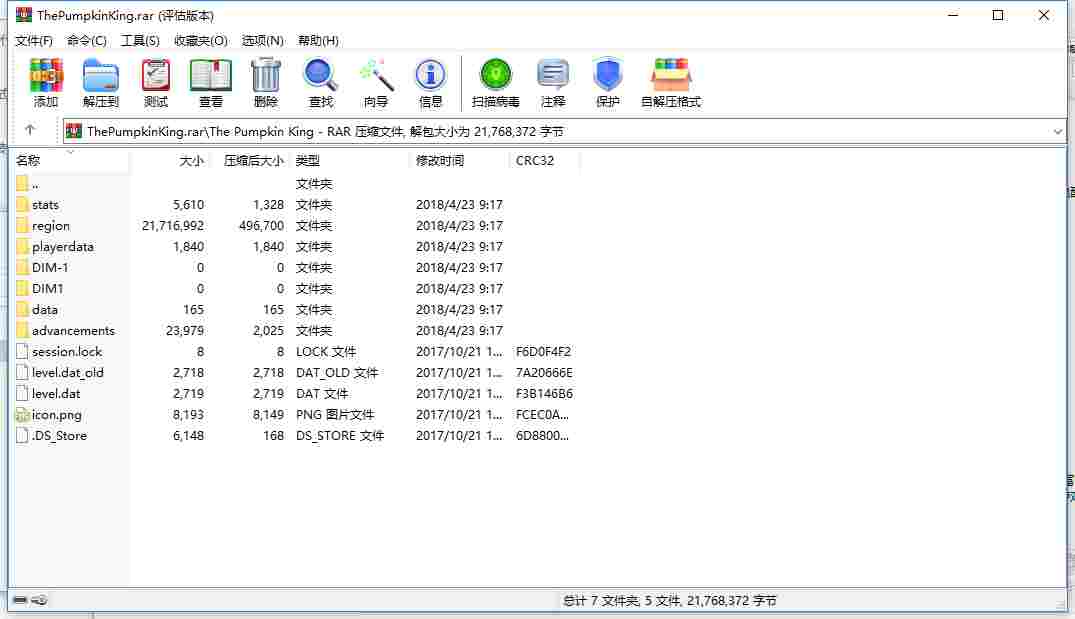Screen dimensions: 1075x619
Task: Open the 命令(C) menu
Action: [86, 40]
